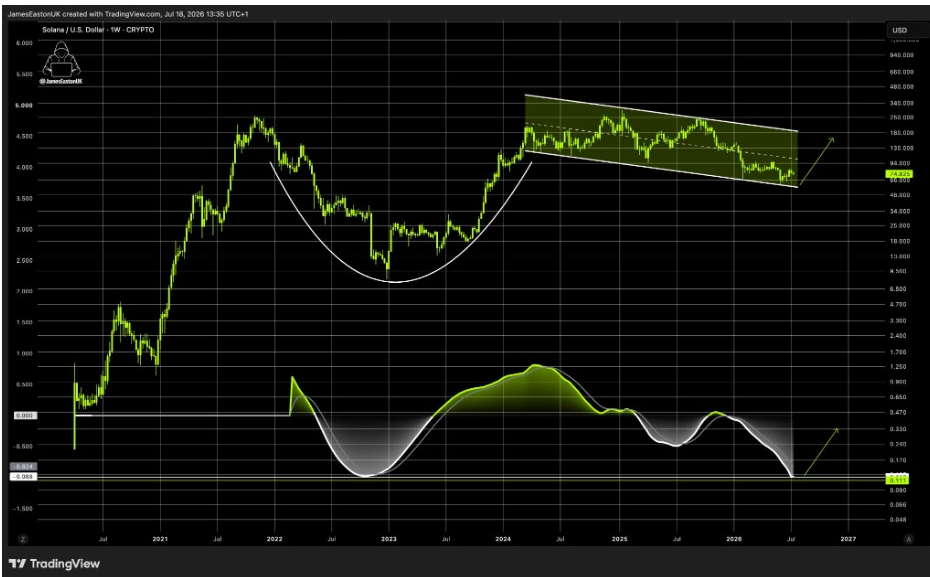The width and height of the screenshot is (930, 577).
Task: Click the 2026 label on time axis
Action: [734, 539]
